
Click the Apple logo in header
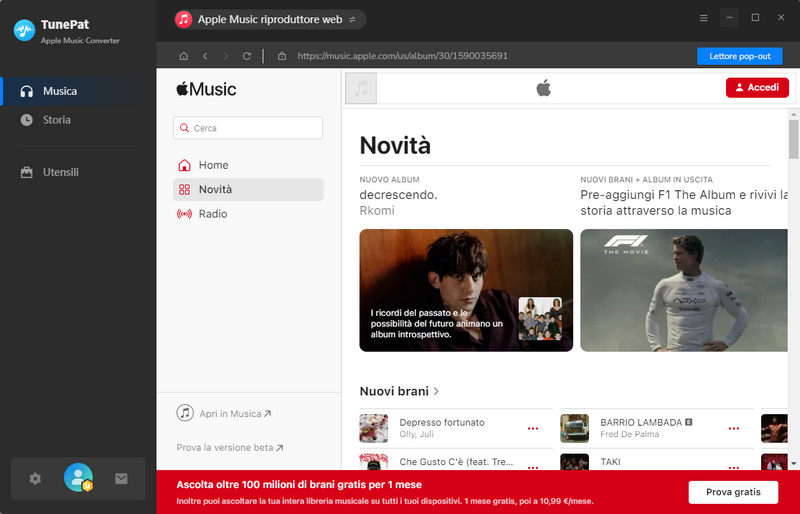point(544,88)
